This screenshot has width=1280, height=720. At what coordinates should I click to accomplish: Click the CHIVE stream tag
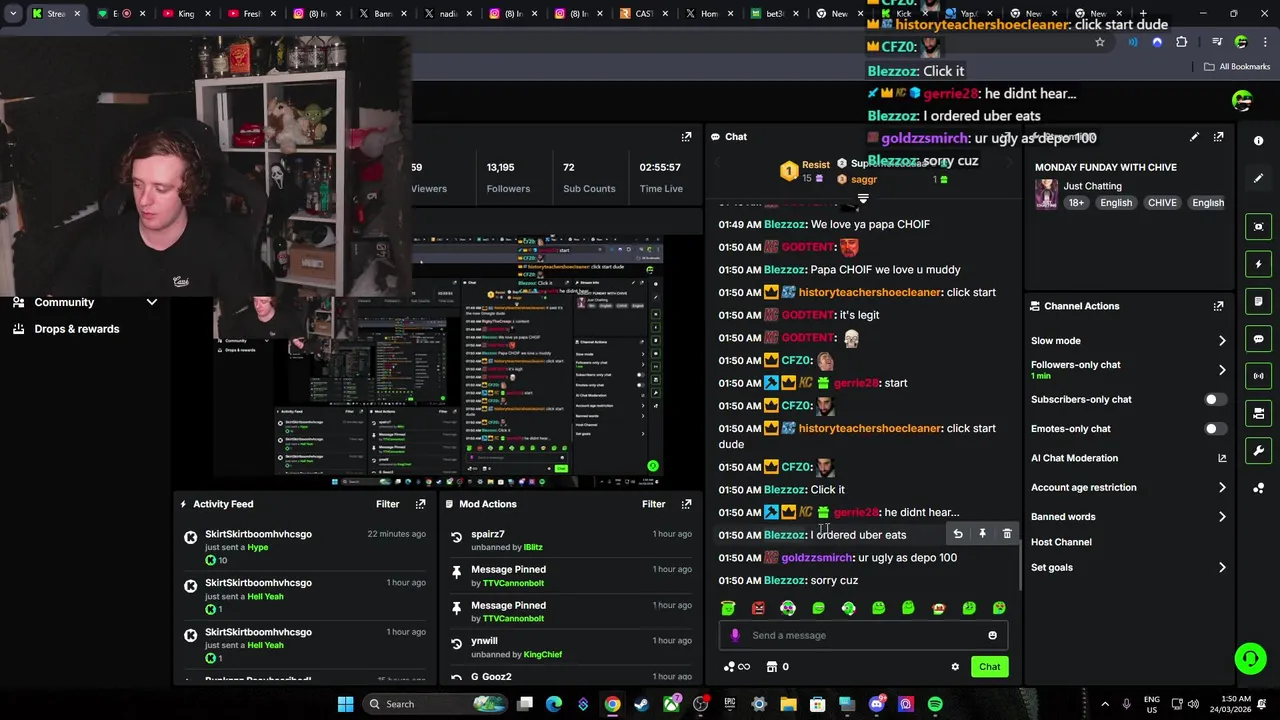tap(1162, 203)
